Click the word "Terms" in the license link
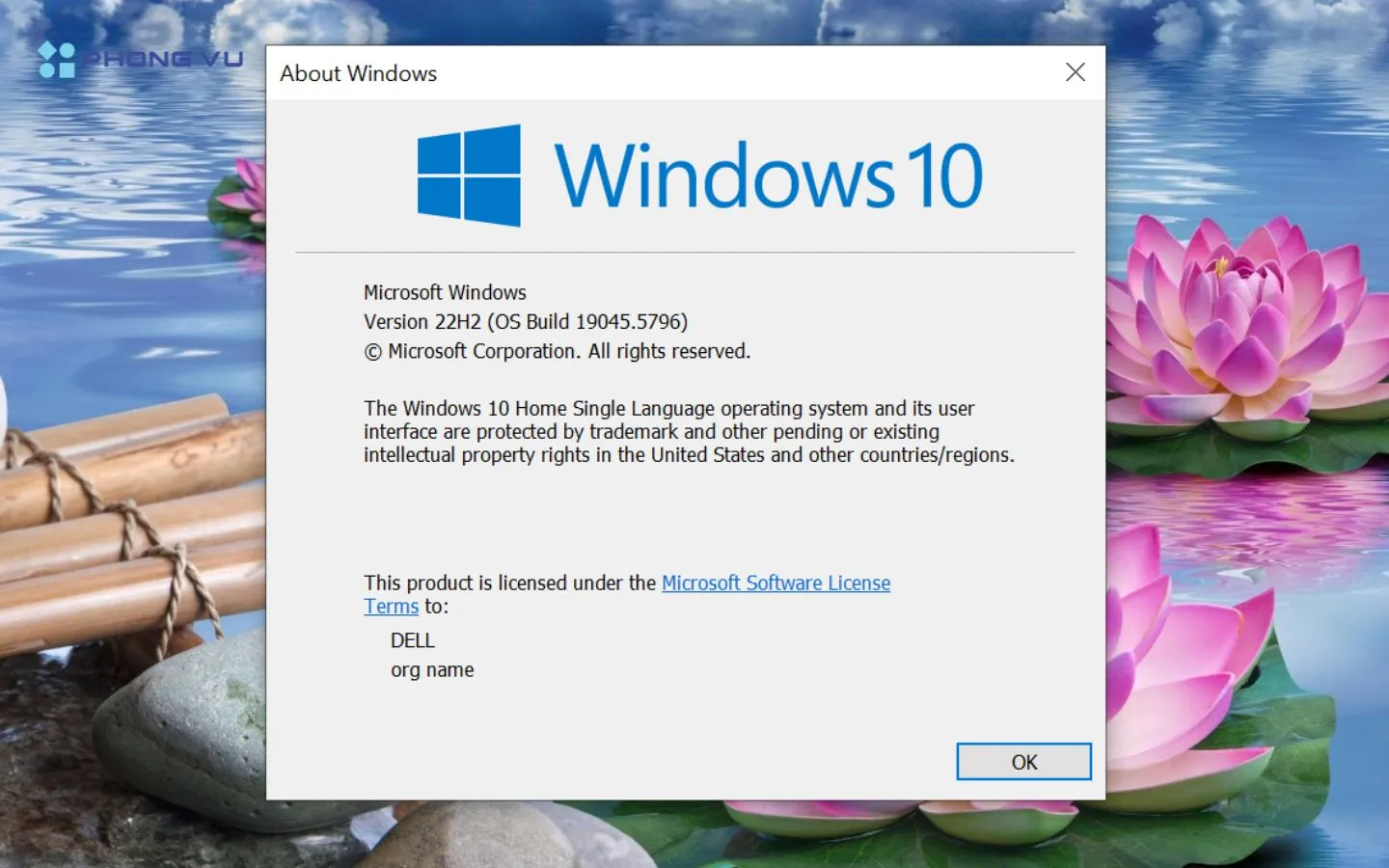1389x868 pixels. coord(391,607)
